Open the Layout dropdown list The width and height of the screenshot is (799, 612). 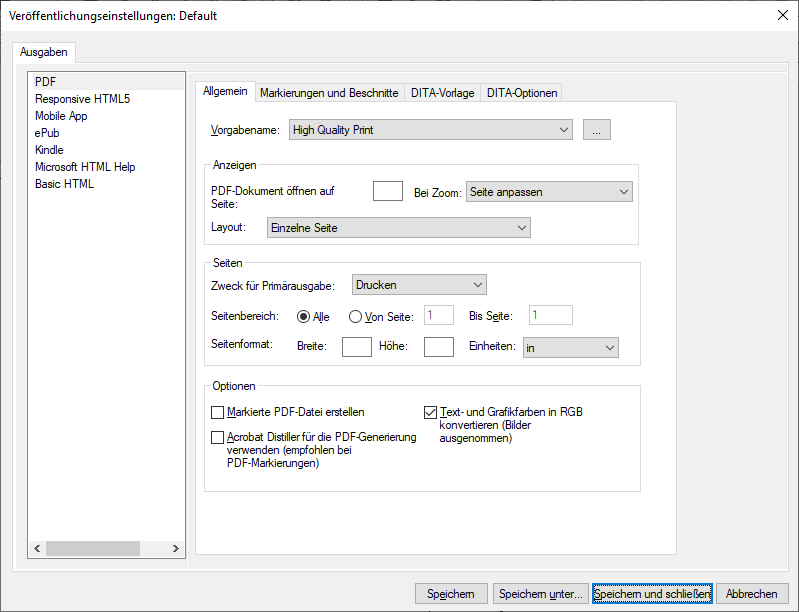point(398,228)
